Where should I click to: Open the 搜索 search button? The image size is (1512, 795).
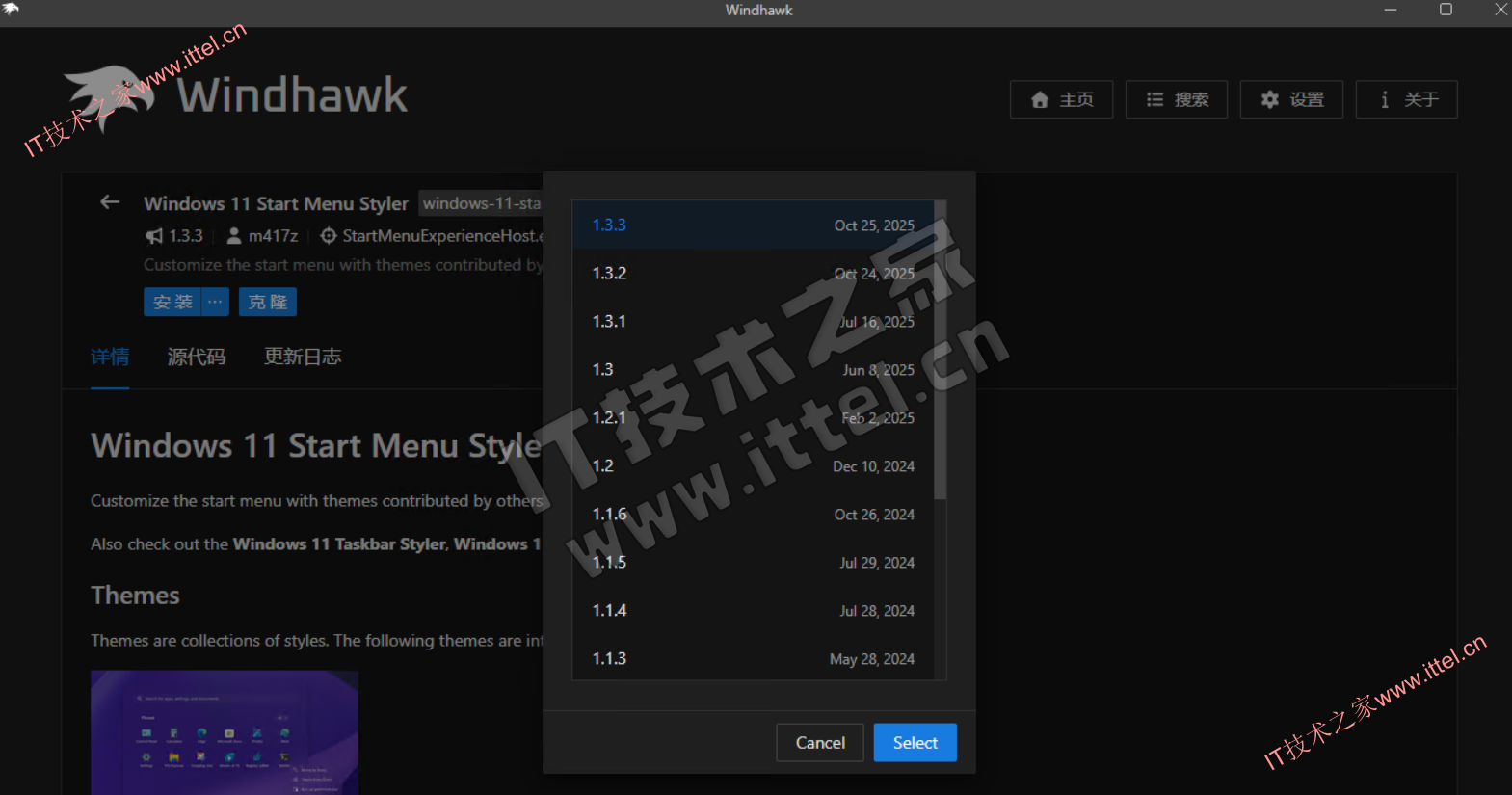pos(1176,99)
